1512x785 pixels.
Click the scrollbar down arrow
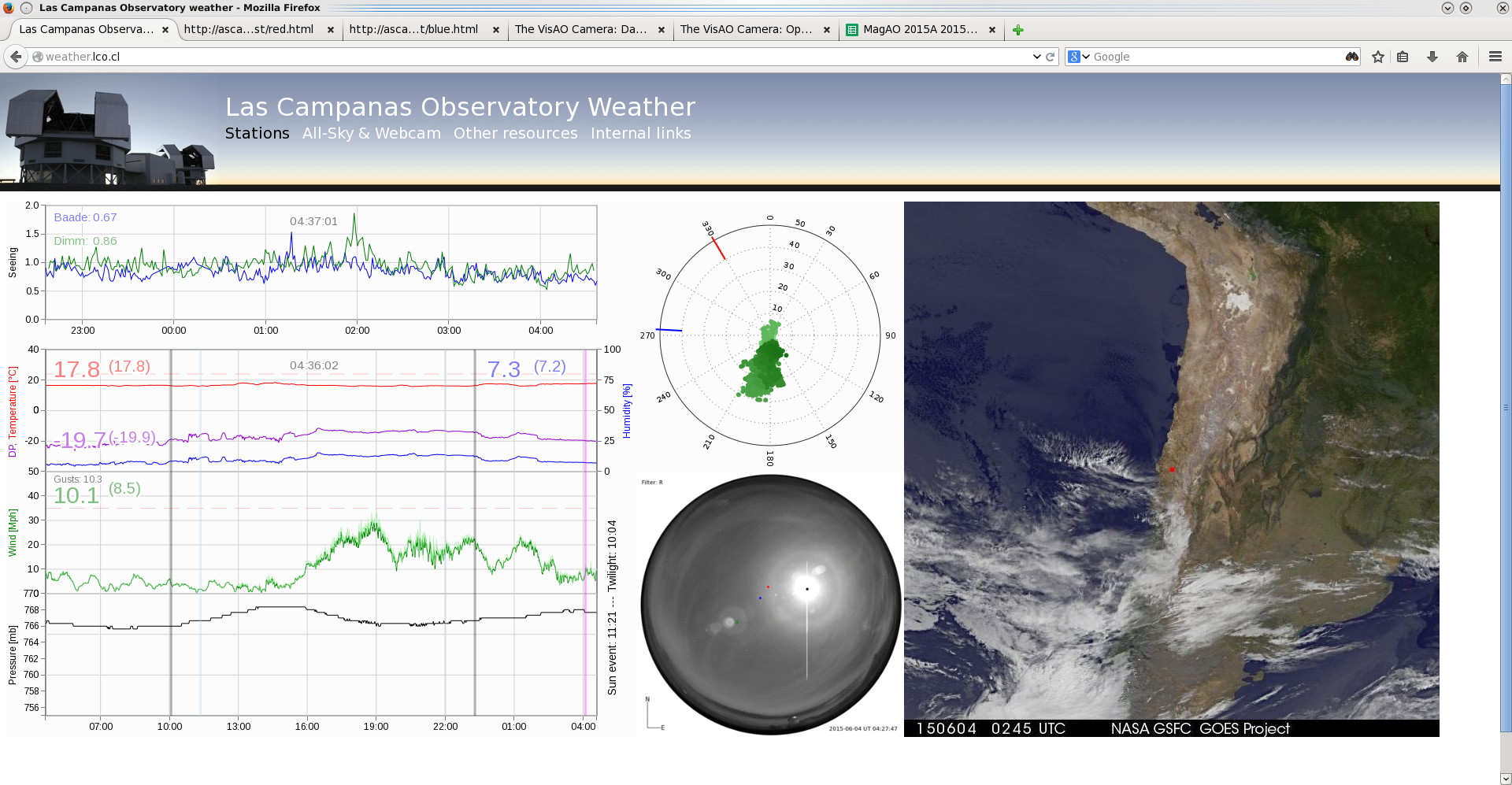tap(1506, 779)
